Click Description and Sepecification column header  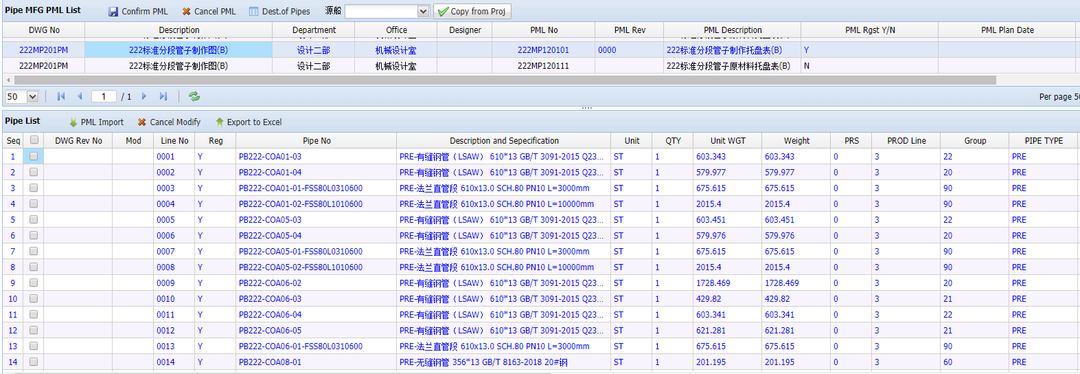point(504,141)
